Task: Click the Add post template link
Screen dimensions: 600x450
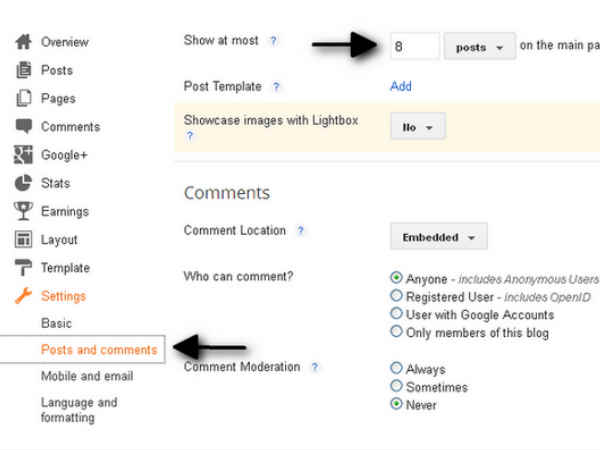Action: pos(401,86)
